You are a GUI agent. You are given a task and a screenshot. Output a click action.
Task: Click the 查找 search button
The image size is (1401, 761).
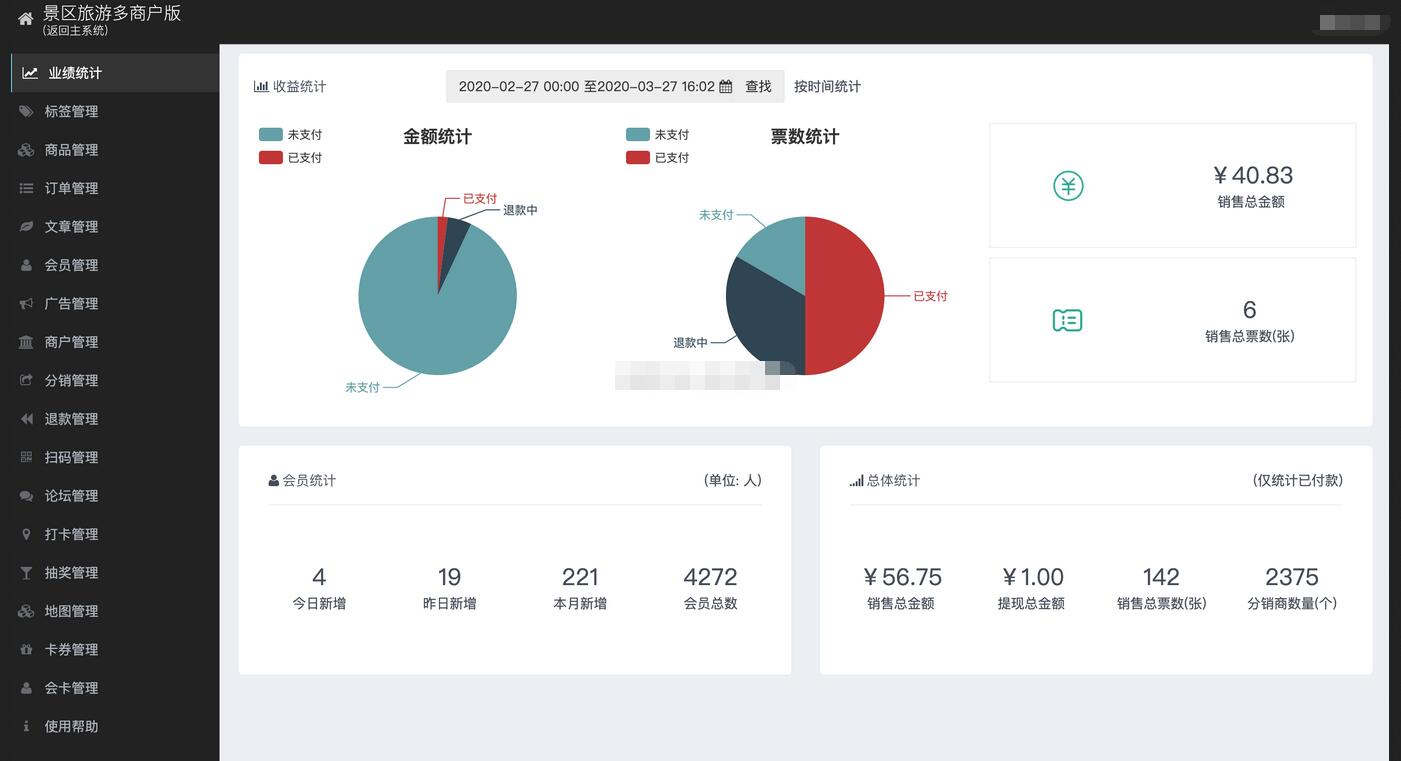point(759,86)
